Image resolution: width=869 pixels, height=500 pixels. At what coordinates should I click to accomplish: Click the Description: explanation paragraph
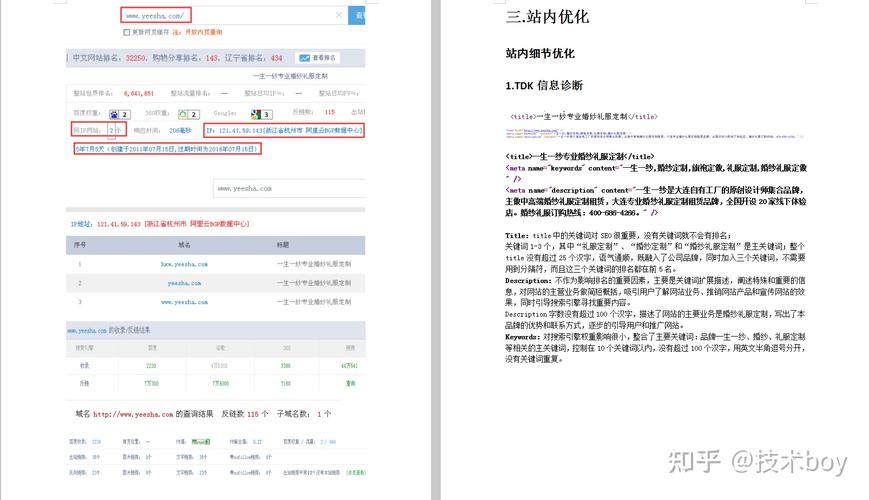[655, 303]
